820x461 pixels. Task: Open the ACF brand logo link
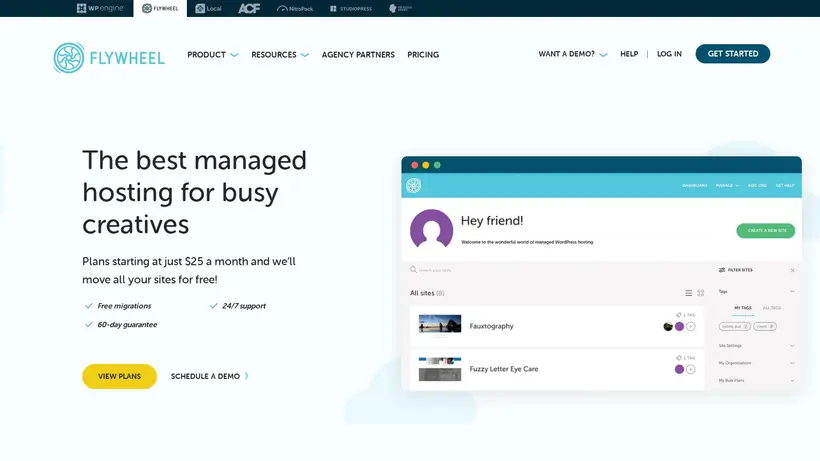[x=249, y=8]
